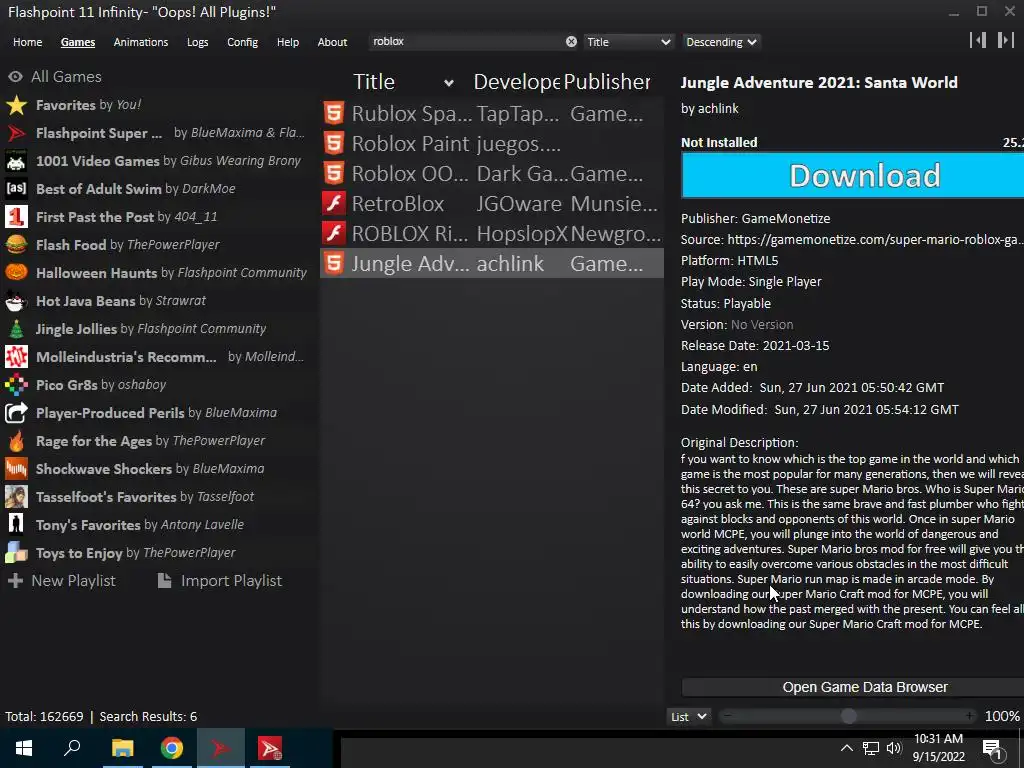
Task: Choose the First Past the Post icon
Action: (x=16, y=217)
